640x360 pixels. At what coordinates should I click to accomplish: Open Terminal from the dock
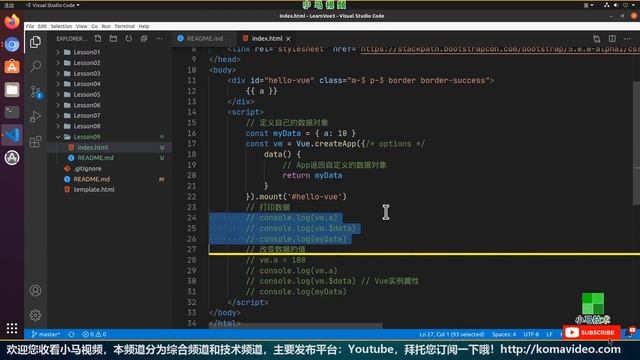[12, 112]
